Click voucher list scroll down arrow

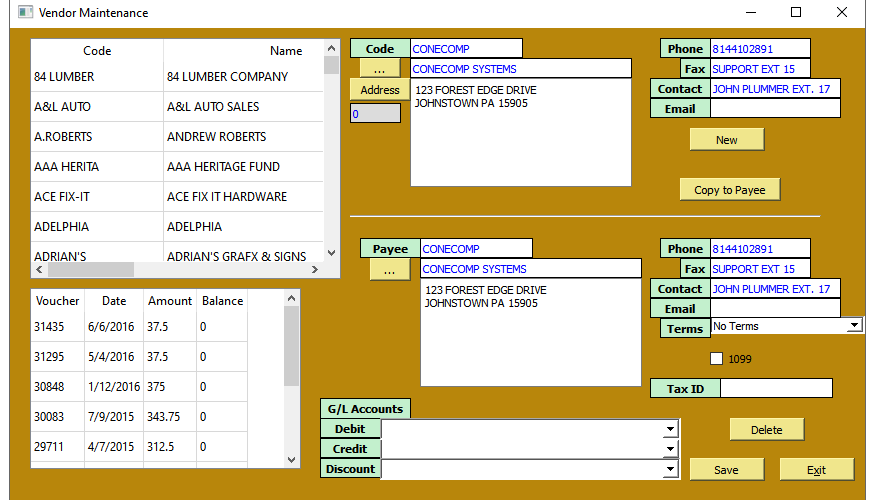[x=291, y=460]
